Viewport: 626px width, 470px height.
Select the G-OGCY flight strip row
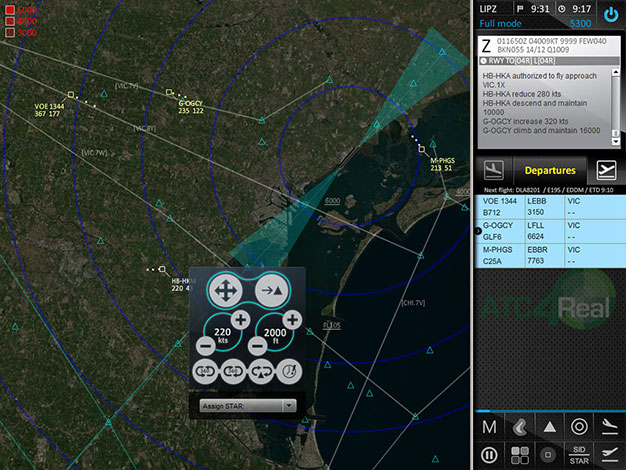coord(550,229)
